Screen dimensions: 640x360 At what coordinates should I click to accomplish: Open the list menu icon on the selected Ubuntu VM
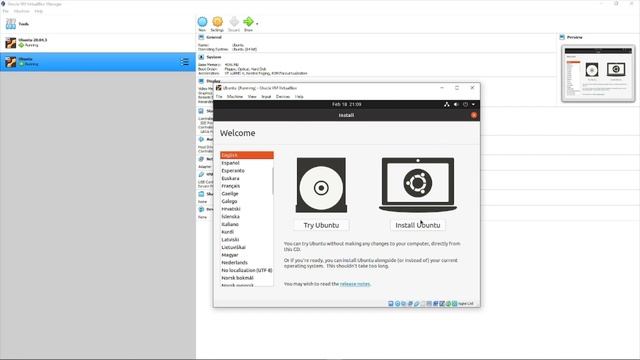click(x=184, y=62)
